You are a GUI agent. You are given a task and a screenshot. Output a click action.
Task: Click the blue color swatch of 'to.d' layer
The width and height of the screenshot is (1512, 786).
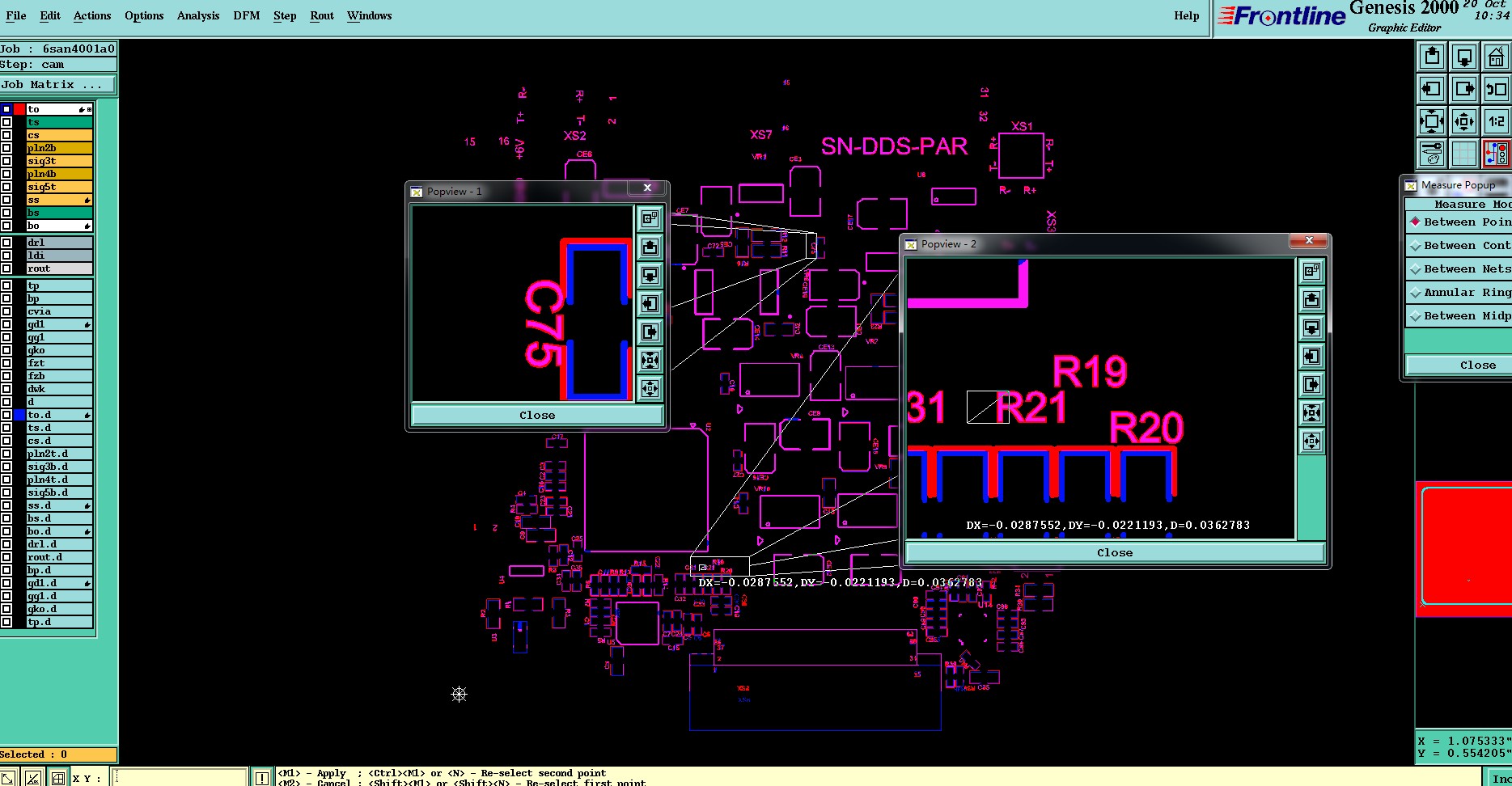click(x=19, y=415)
